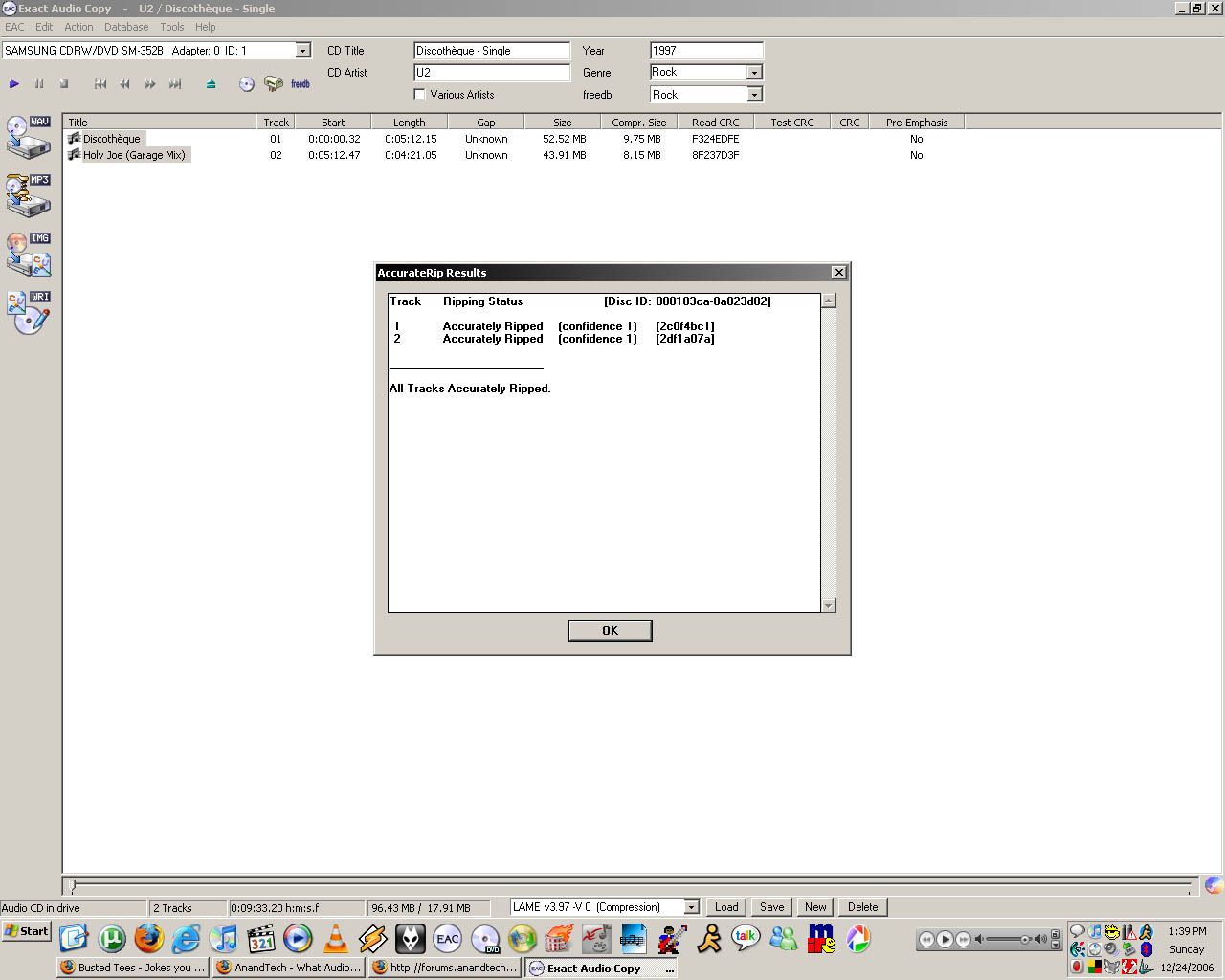Click the Read CRC value F324EDFE
The image size is (1225, 980).
tap(716, 139)
